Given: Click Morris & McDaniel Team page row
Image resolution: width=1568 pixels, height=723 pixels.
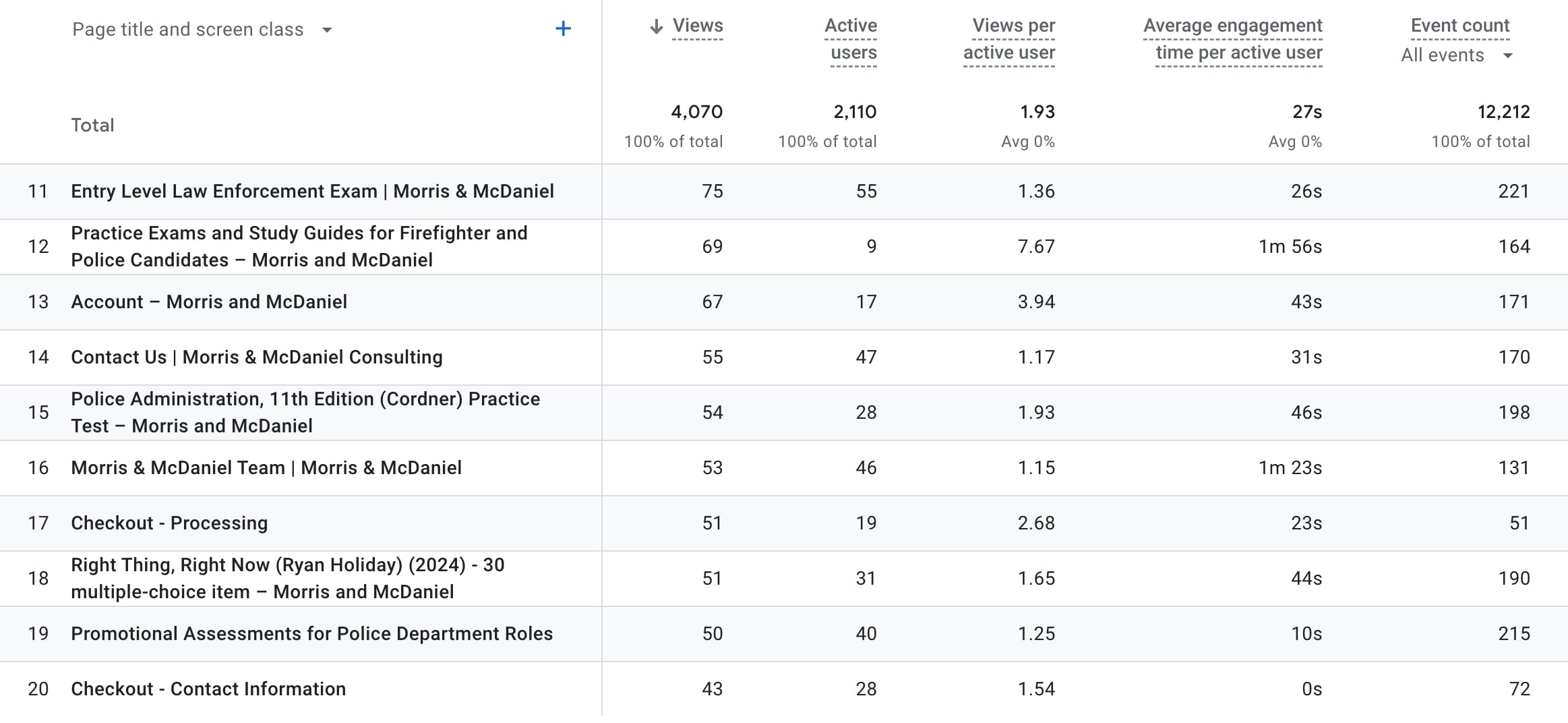Looking at the screenshot, I should pos(266,468).
